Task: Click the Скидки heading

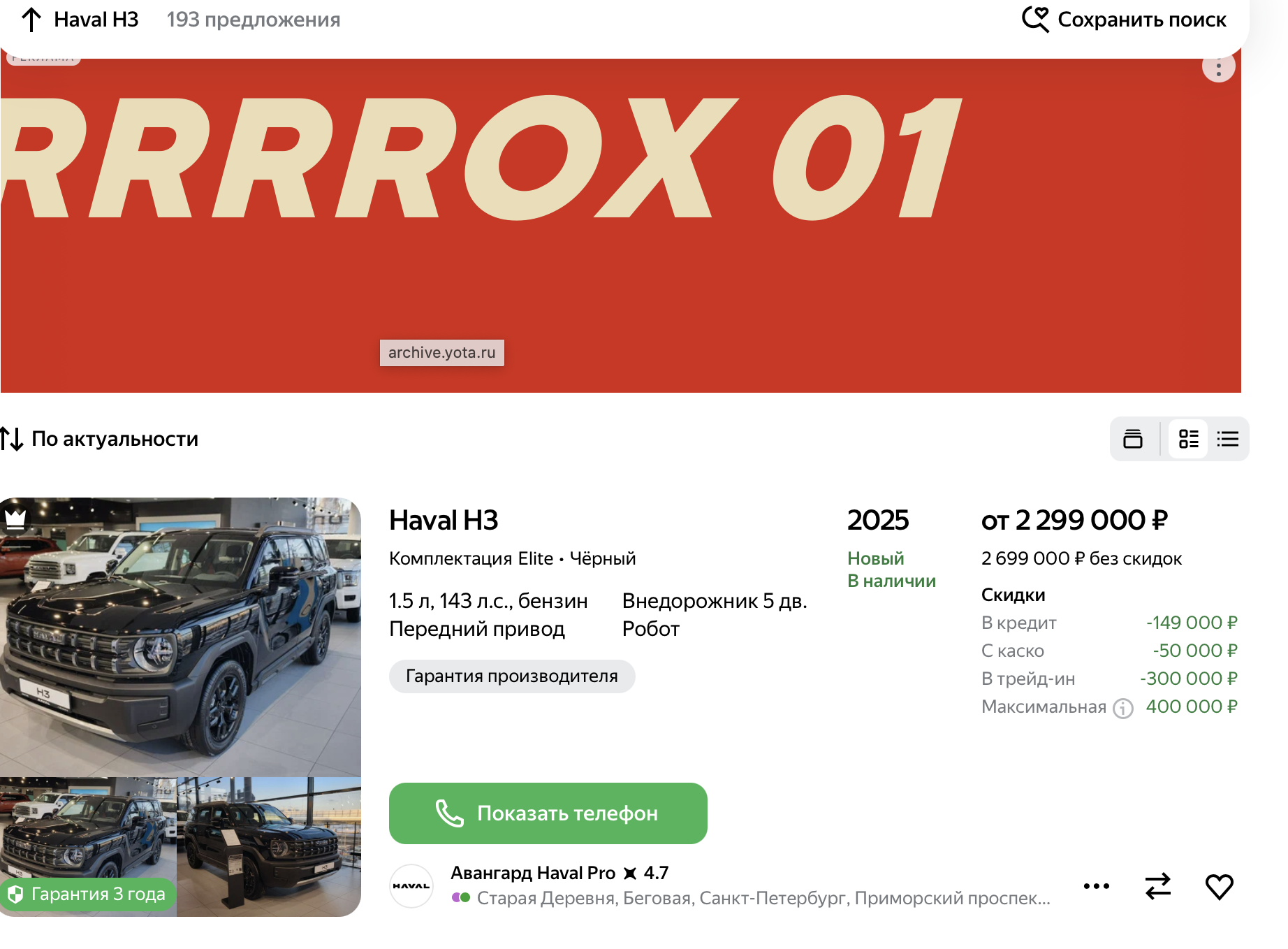Action: click(1013, 595)
